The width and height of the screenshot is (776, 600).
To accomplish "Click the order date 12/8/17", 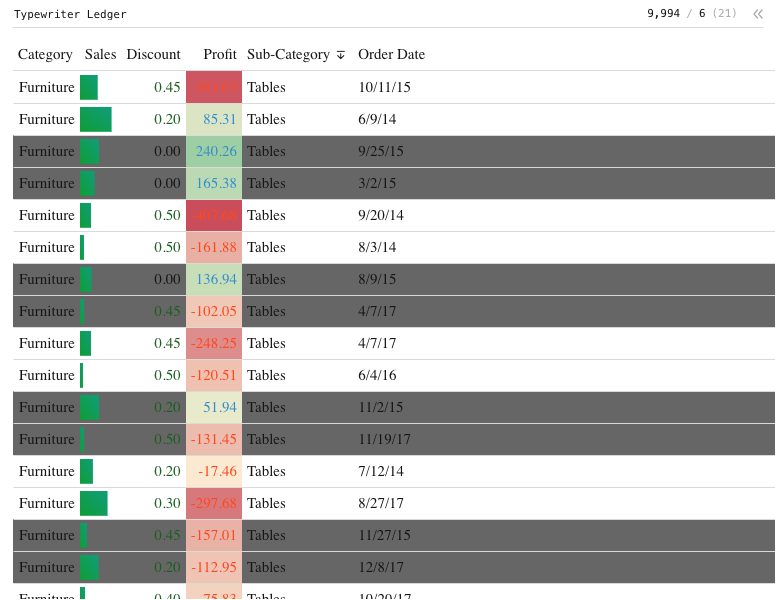I will coord(381,567).
